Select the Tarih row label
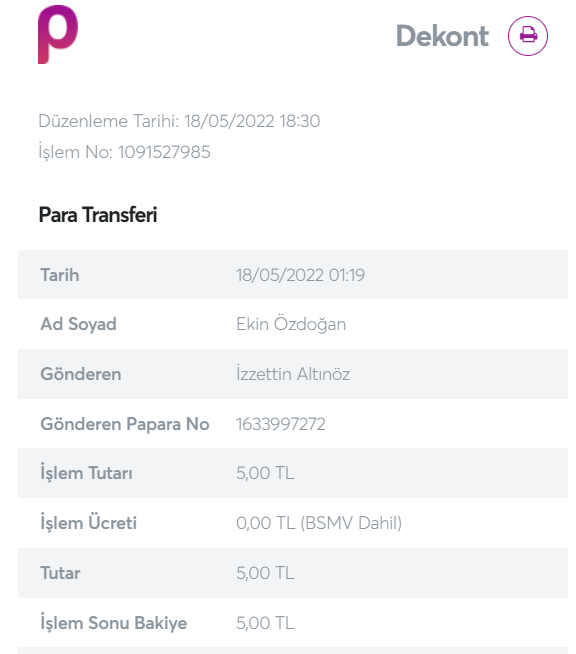This screenshot has height=654, width=576. pos(60,275)
